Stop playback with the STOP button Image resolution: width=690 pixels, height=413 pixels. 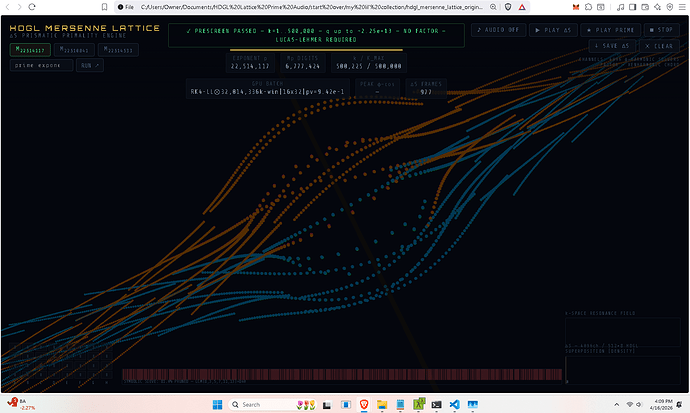tap(660, 30)
